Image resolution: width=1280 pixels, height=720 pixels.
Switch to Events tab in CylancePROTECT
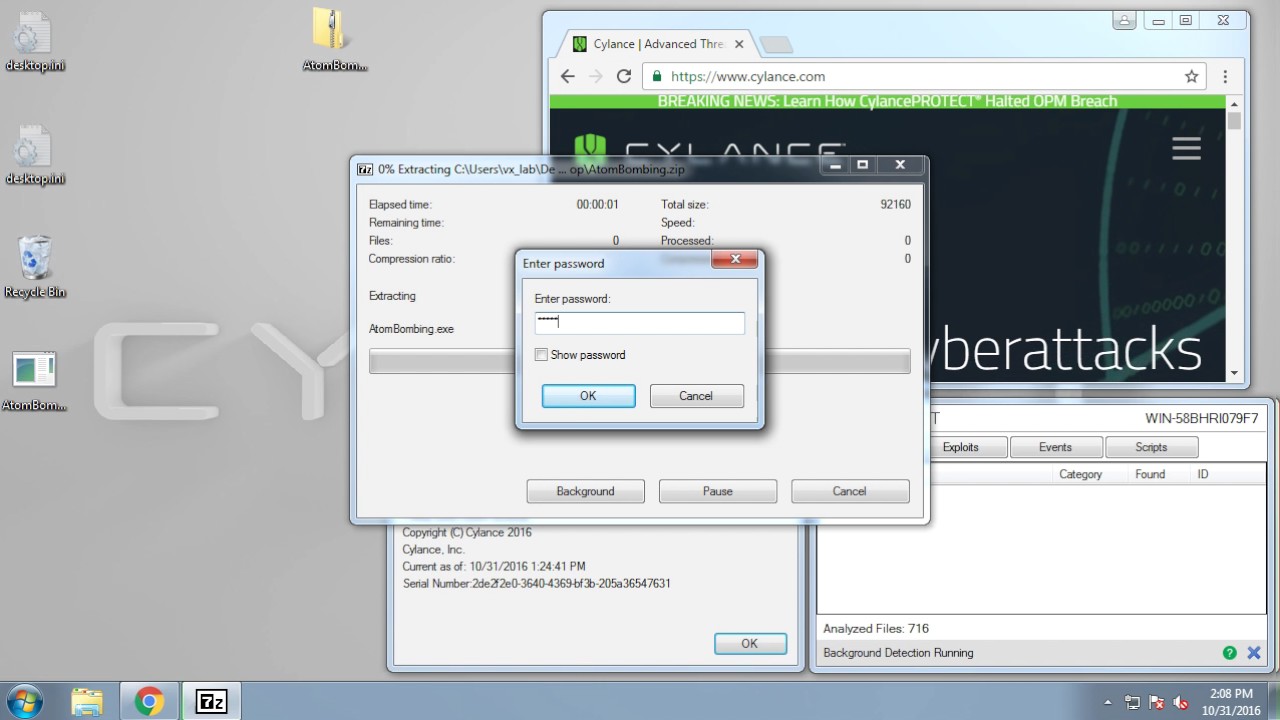click(x=1055, y=447)
